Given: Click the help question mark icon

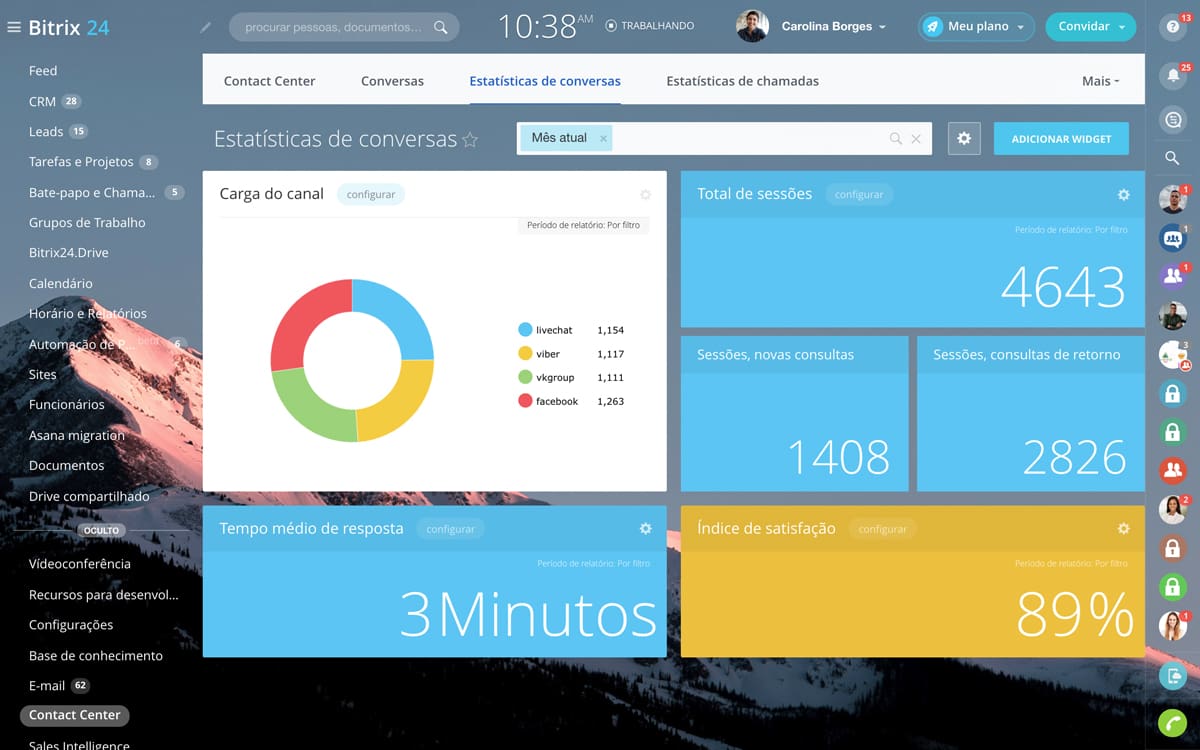Looking at the screenshot, I should (x=1171, y=28).
